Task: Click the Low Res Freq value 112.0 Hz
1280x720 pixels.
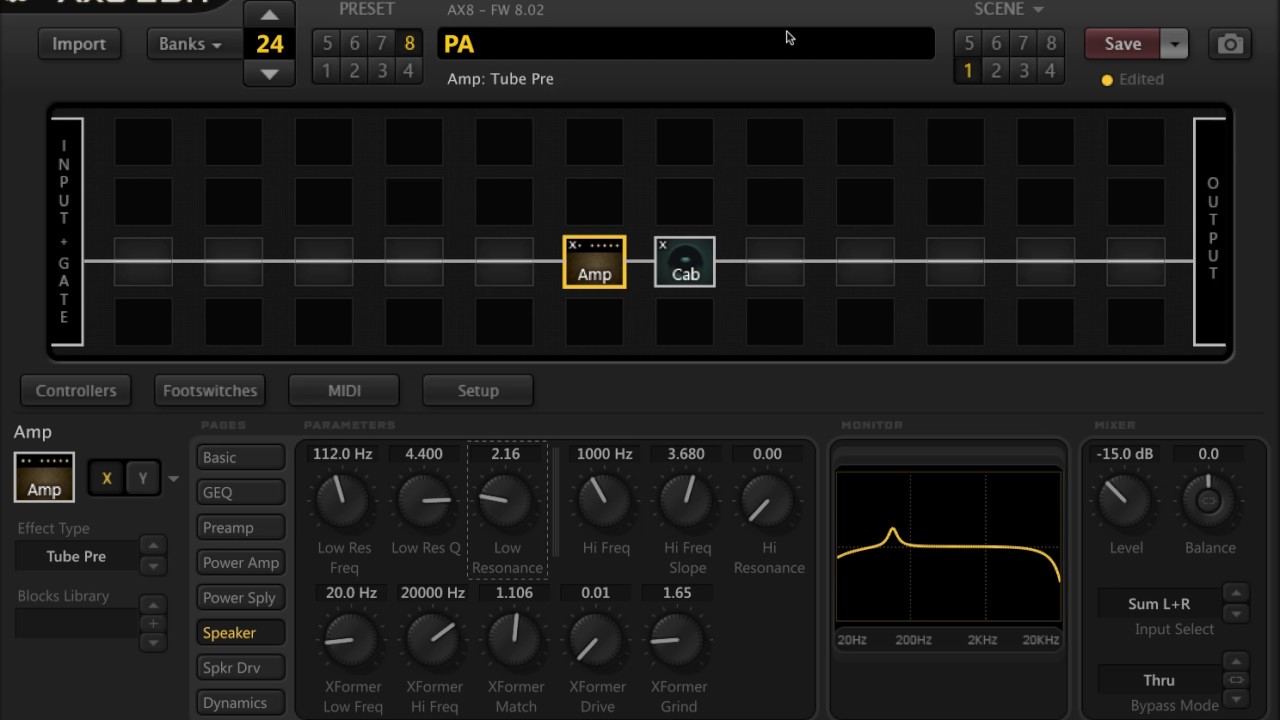Action: tap(342, 454)
